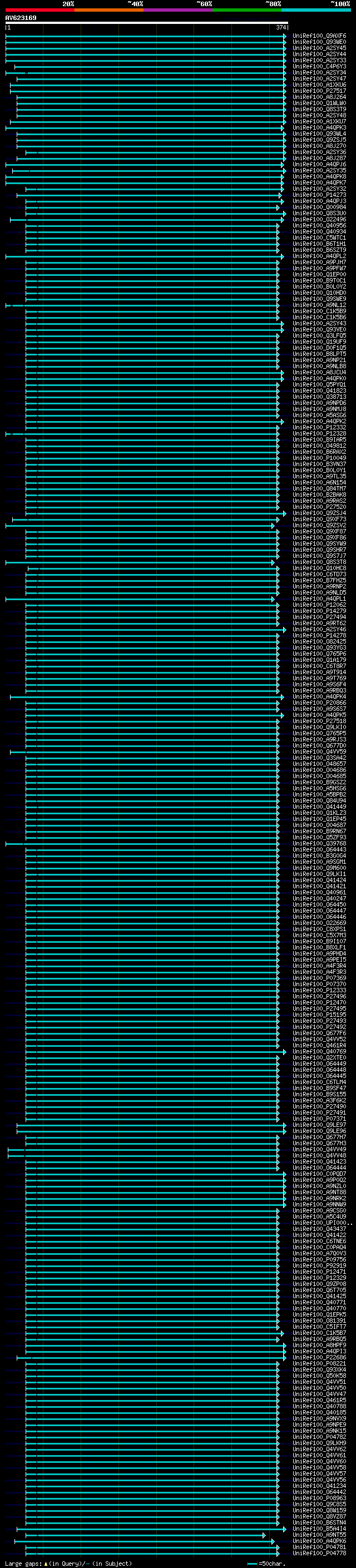The image size is (356, 1568).
Task: Click the UniRef100_Q765P5 label
Action: coord(319,734)
